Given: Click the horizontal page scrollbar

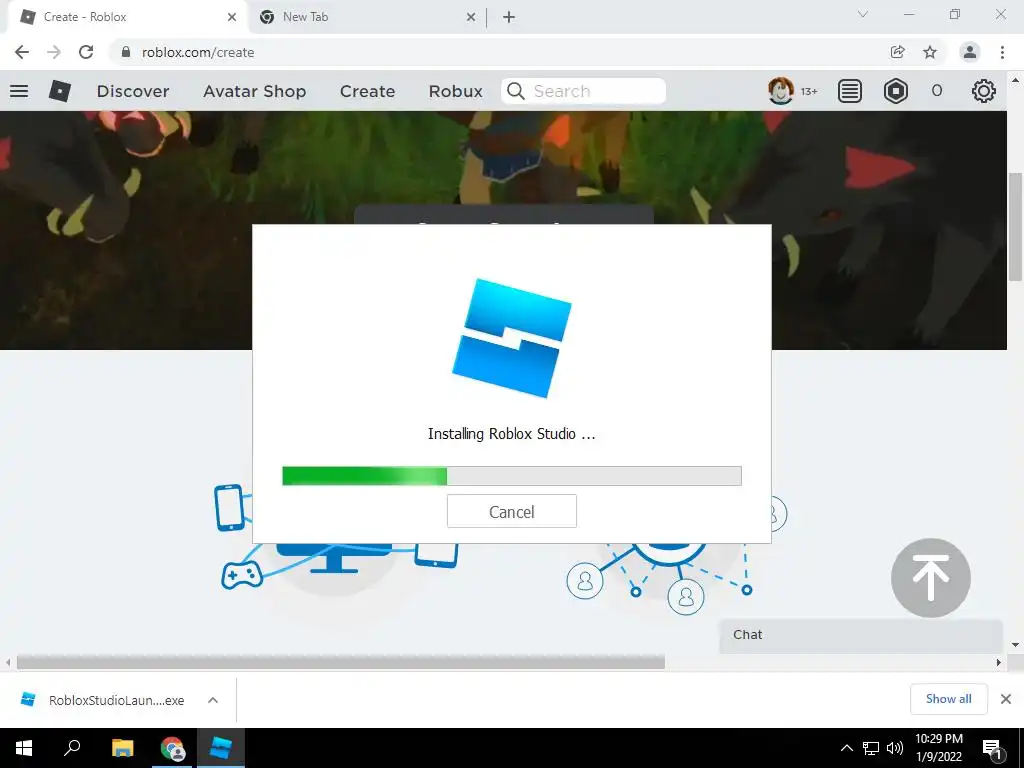Looking at the screenshot, I should coord(340,662).
